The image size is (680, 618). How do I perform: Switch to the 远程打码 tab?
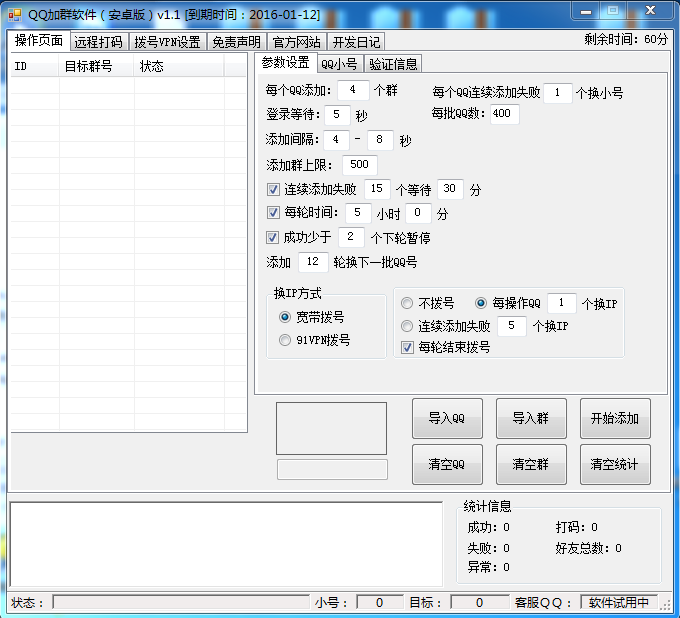[x=98, y=42]
